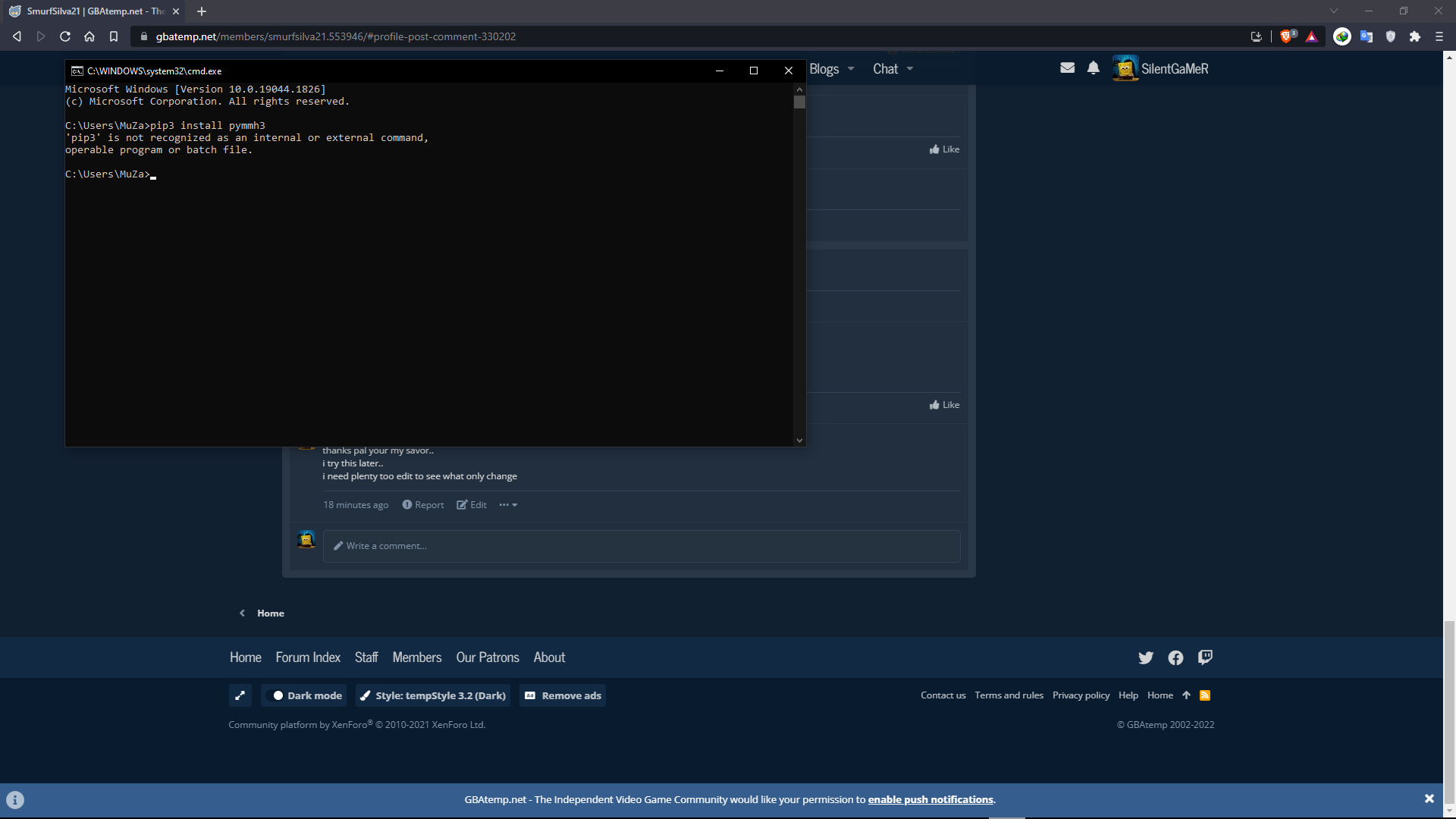Open About page in footer navigation

tap(549, 657)
